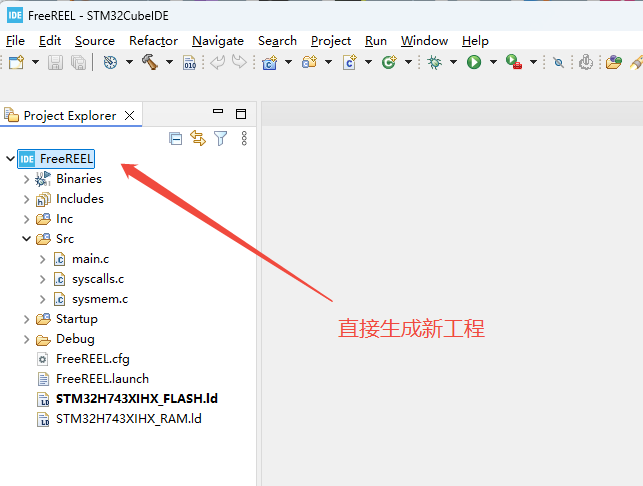Open the Run dropdown arrow
The width and height of the screenshot is (643, 486).
coord(493,62)
